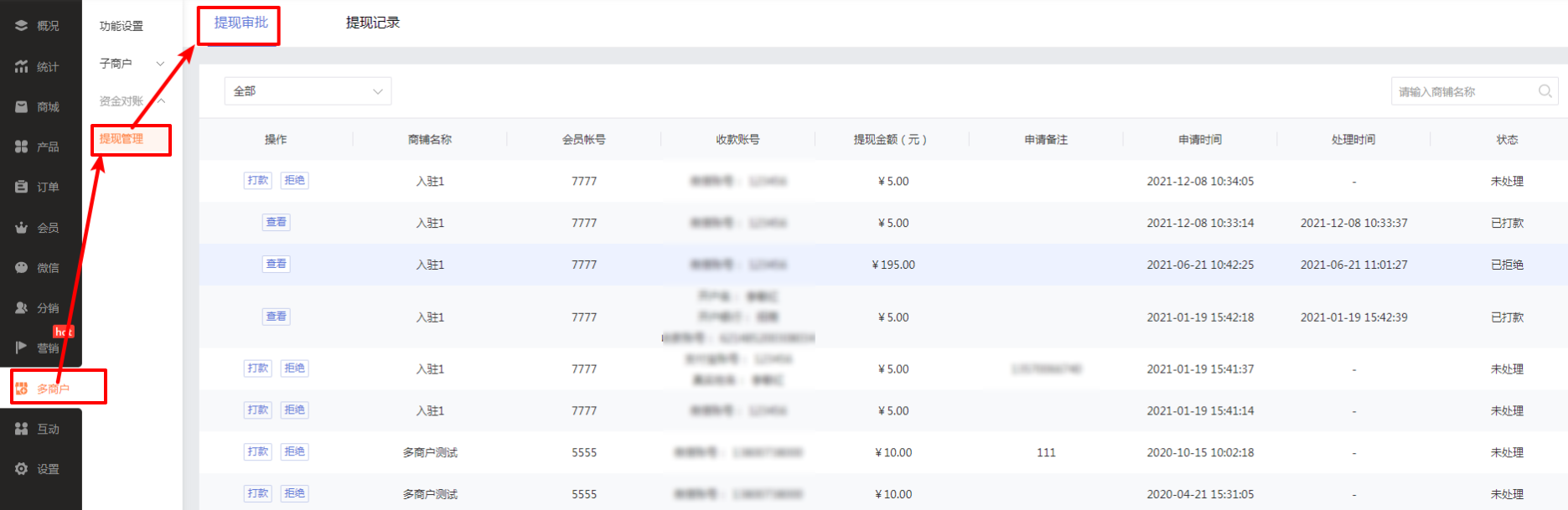Open the 商城 mall sidebar icon

click(22, 106)
